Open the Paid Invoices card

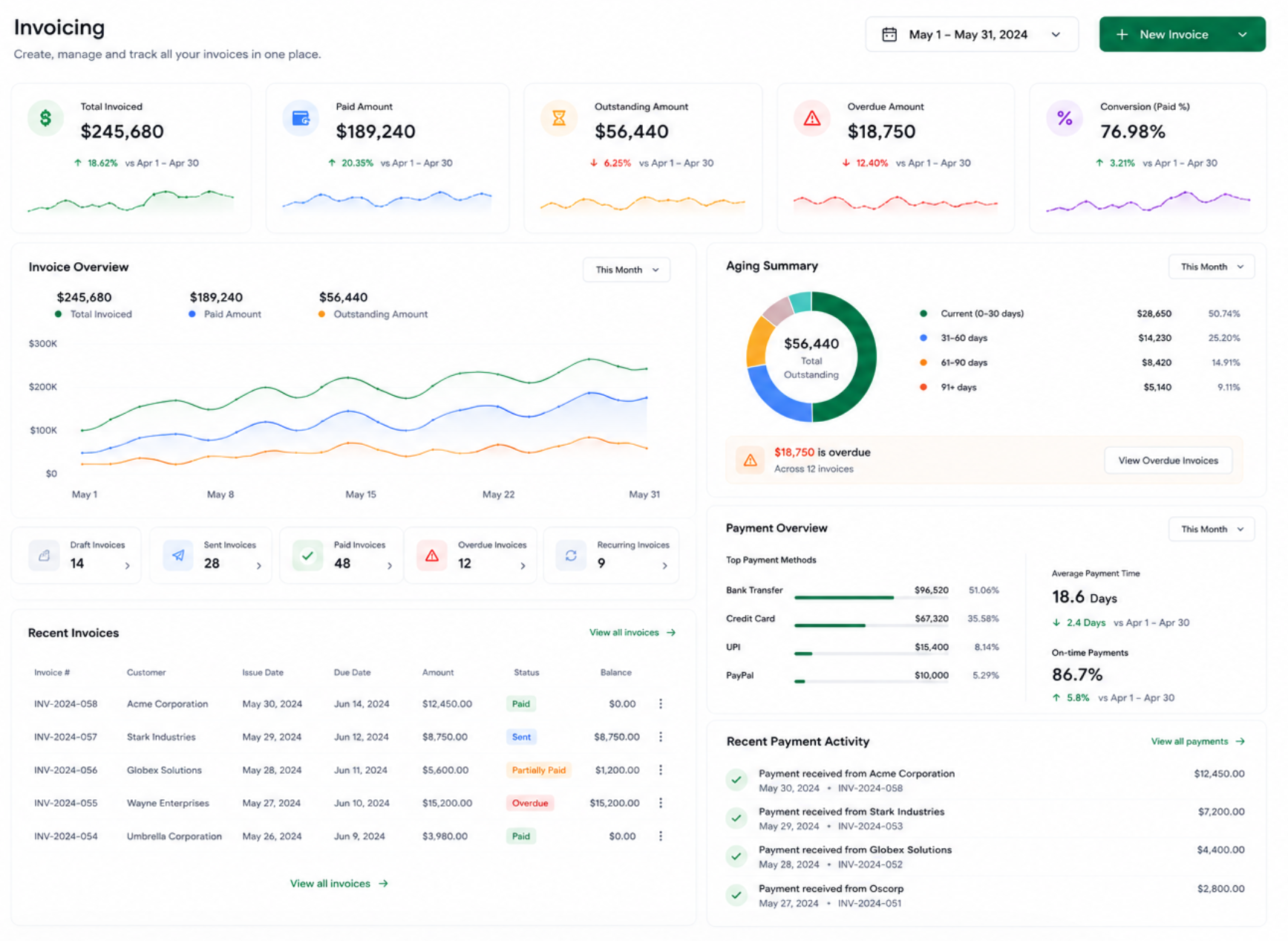[341, 556]
